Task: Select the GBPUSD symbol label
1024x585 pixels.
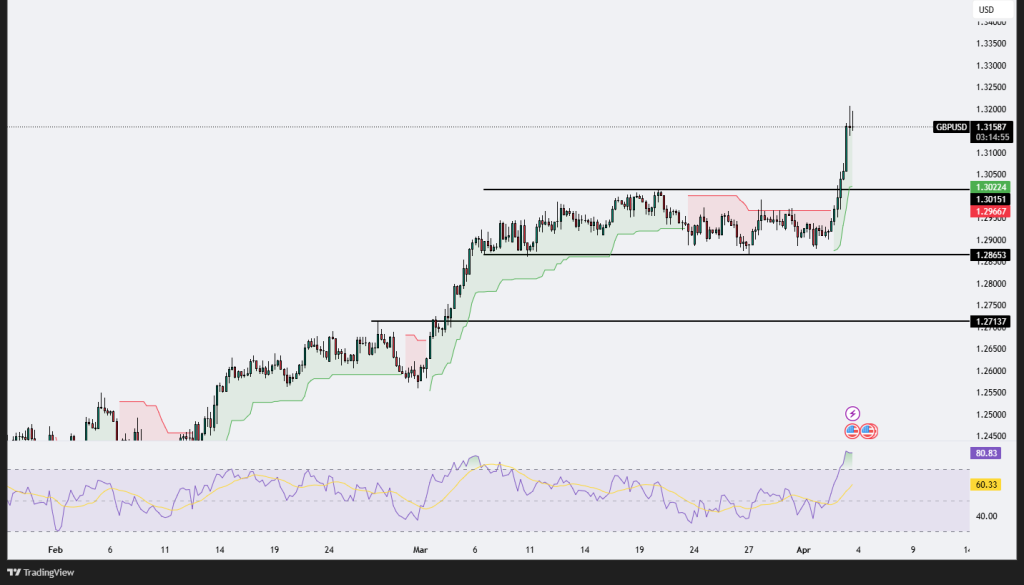Action: pos(951,127)
